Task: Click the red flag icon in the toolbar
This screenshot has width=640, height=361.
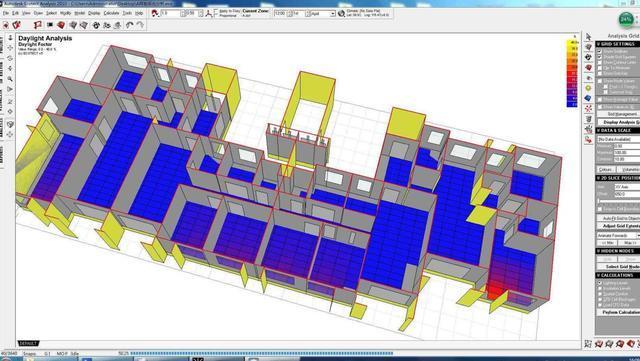Action: 38,25
